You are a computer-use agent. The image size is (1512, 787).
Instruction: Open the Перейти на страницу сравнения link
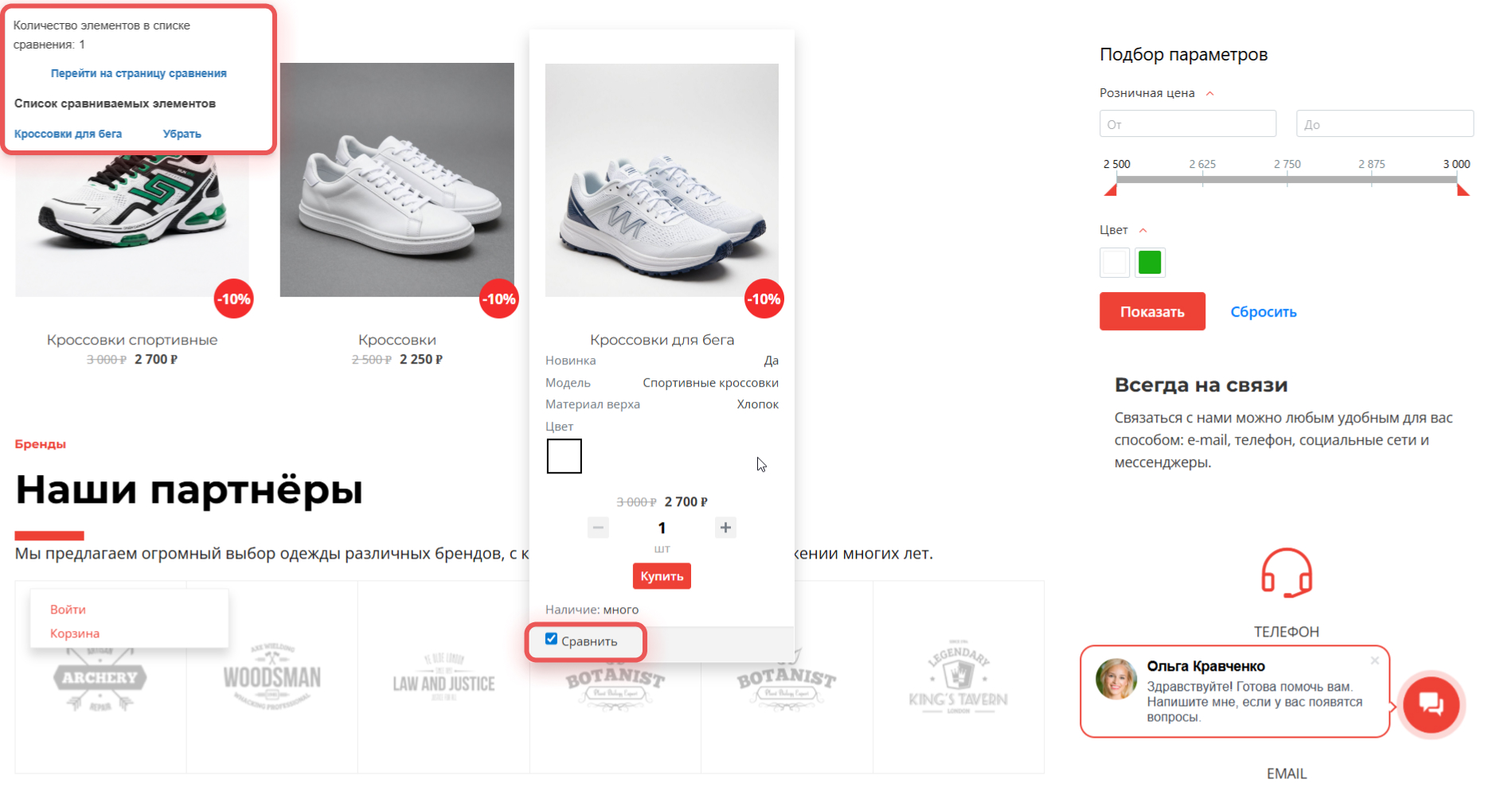[139, 73]
